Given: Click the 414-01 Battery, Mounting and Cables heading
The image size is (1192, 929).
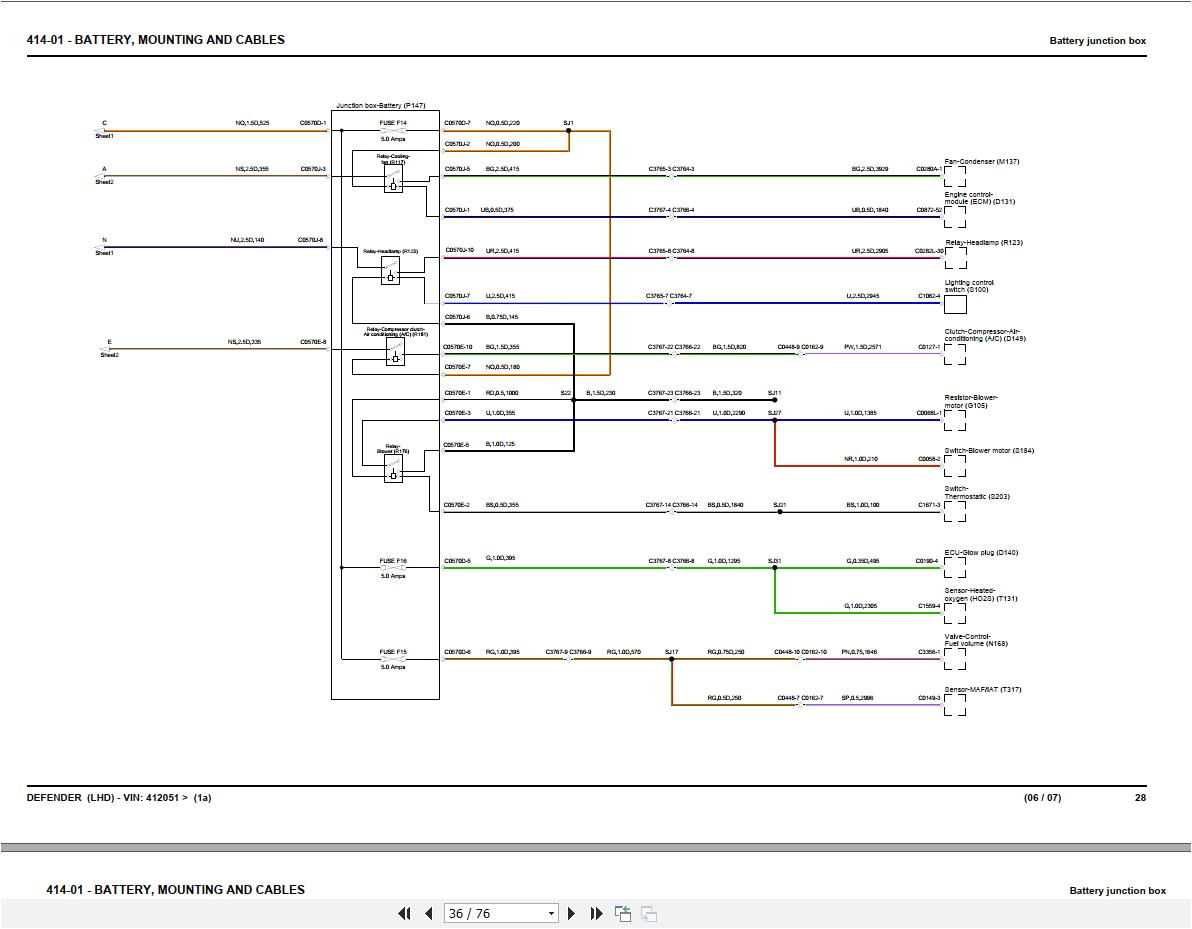Looking at the screenshot, I should (x=155, y=40).
